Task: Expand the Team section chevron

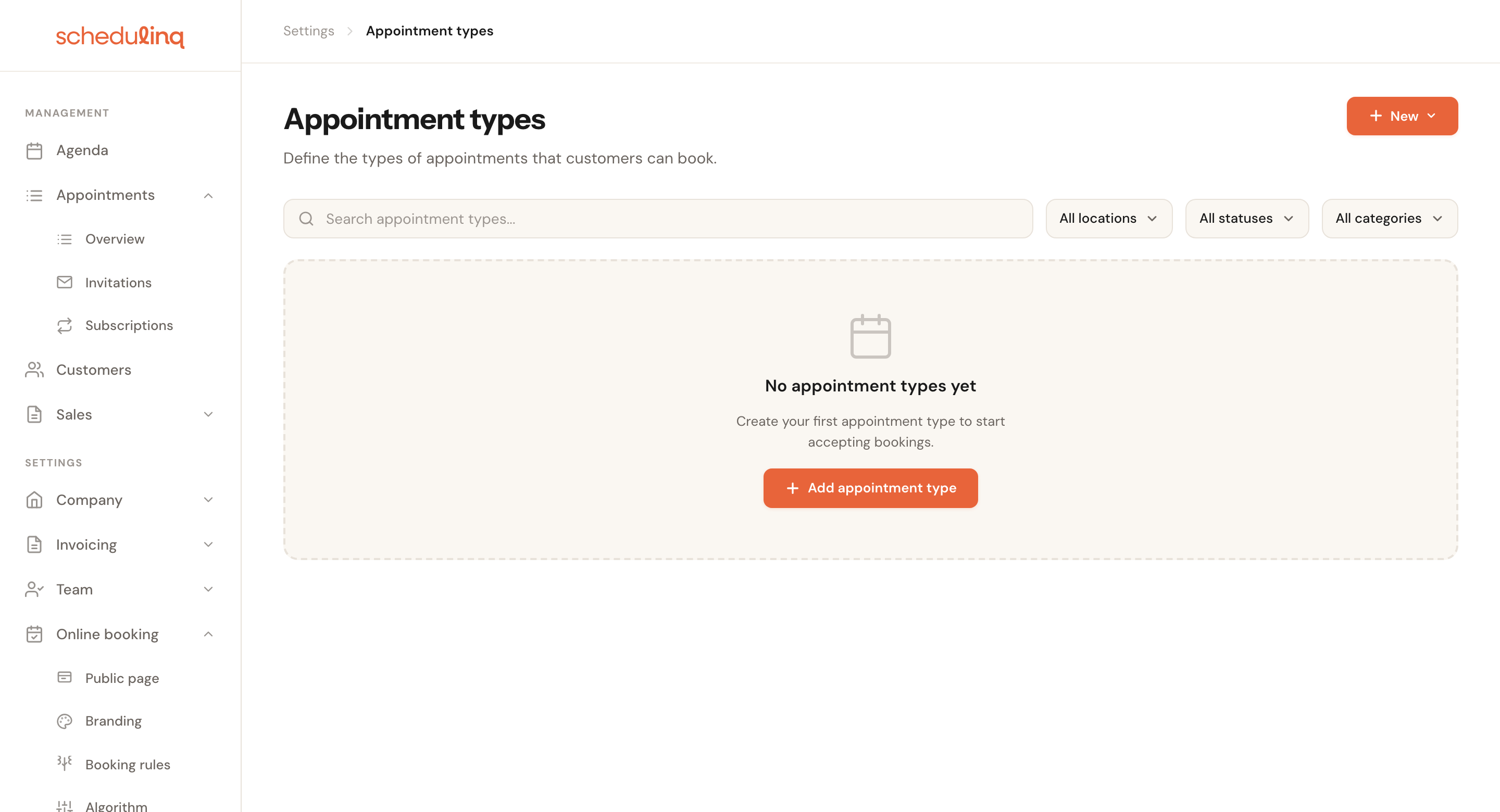Action: [208, 590]
